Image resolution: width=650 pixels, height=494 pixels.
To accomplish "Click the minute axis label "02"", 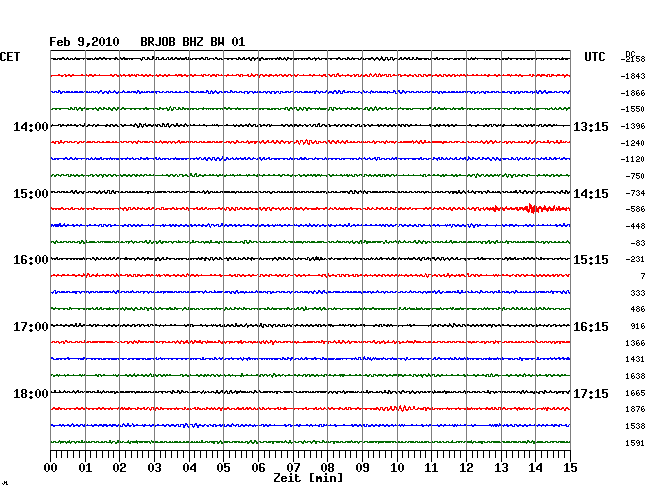I will (119, 468).
